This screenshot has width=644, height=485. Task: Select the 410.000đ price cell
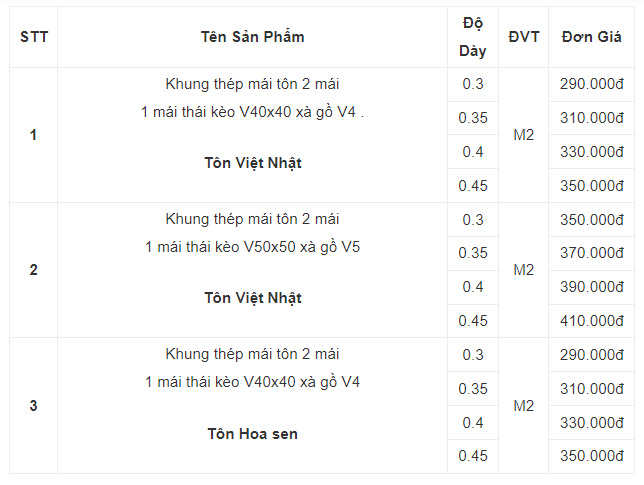592,321
